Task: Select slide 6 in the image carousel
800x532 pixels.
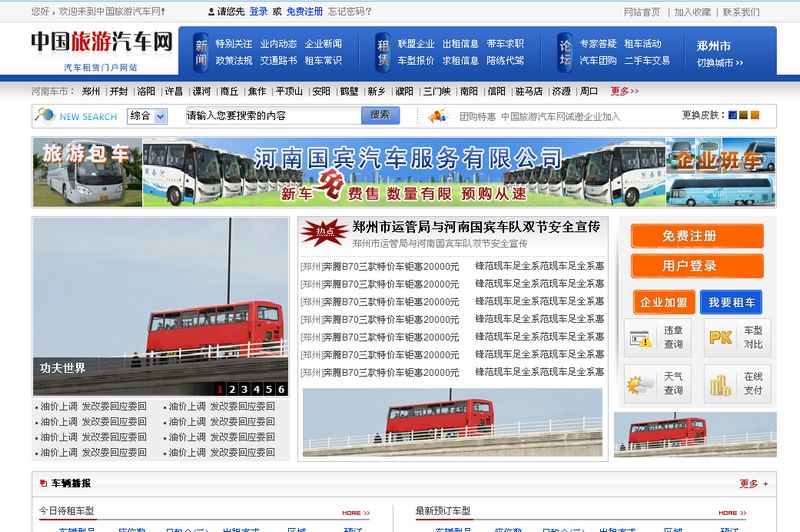Action: 281,390
